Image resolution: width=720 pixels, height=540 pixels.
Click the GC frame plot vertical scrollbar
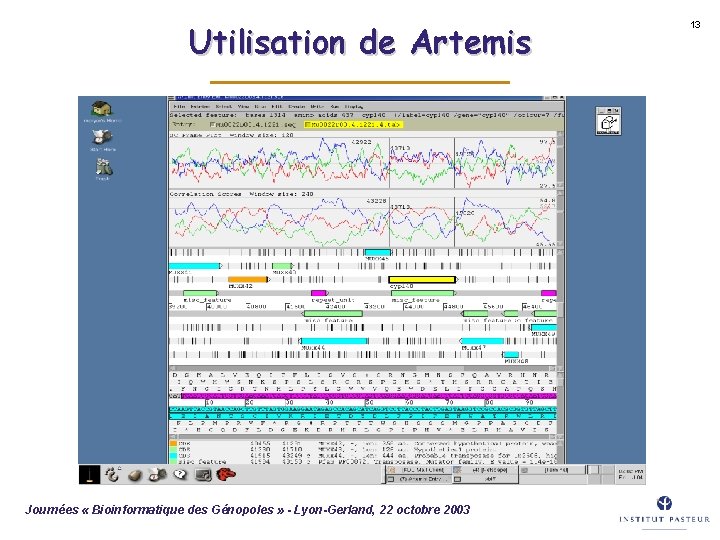tap(560, 160)
